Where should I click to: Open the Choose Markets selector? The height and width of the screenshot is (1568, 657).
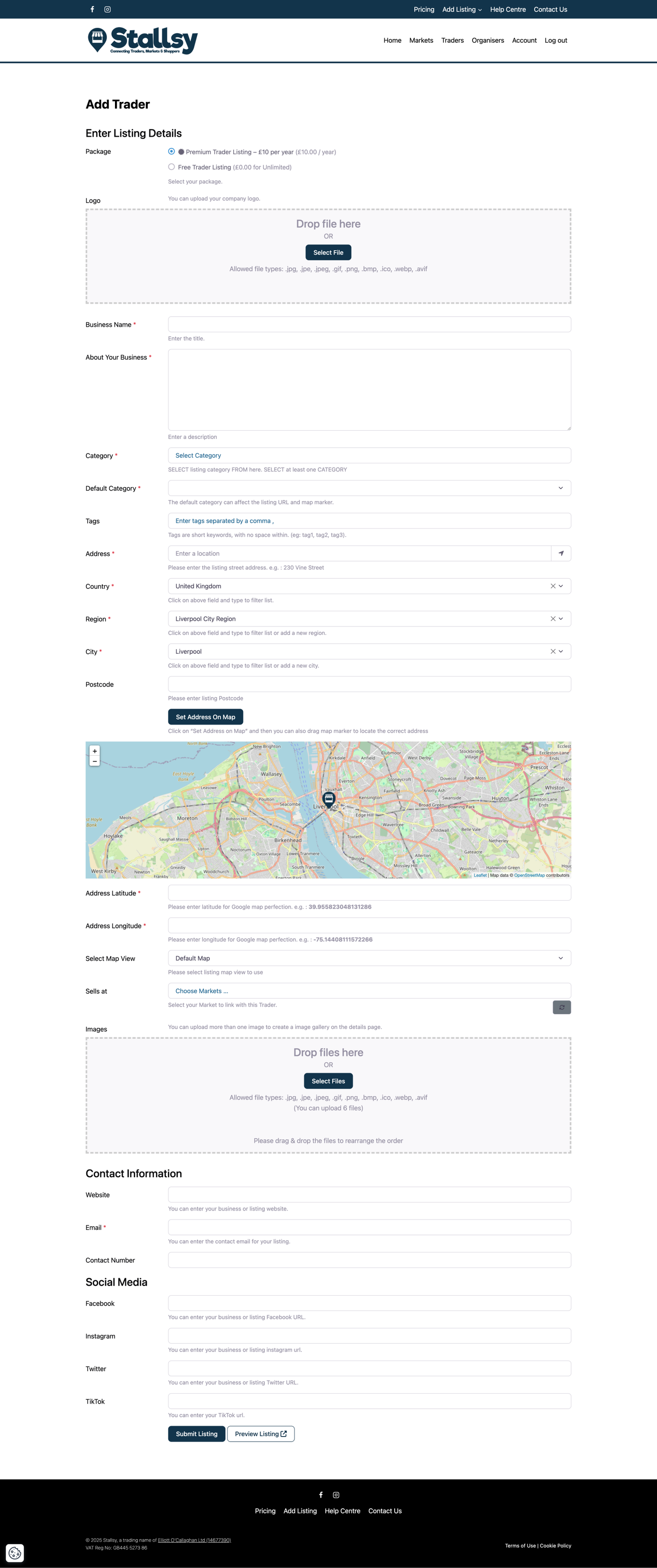369,991
